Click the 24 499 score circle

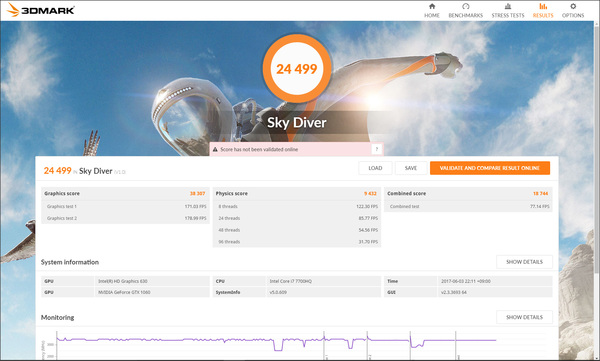(x=297, y=69)
